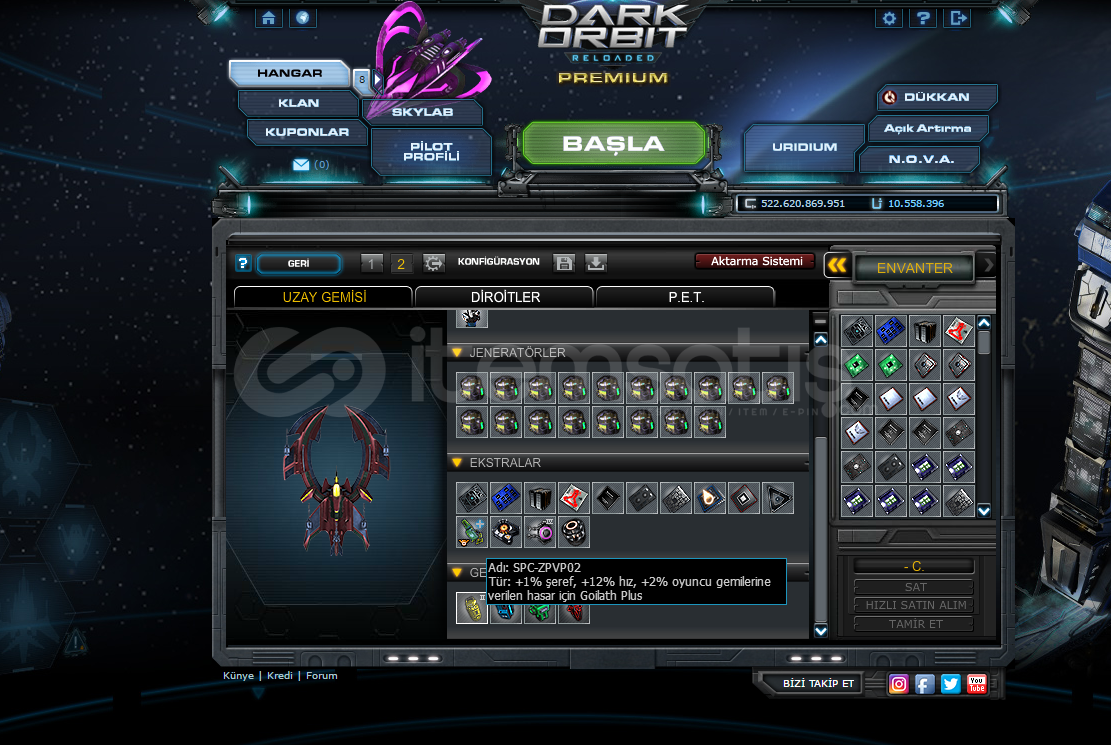Screen dimensions: 1111x745
Task: Select the flame chip in Ekstralar
Action: [x=710, y=498]
